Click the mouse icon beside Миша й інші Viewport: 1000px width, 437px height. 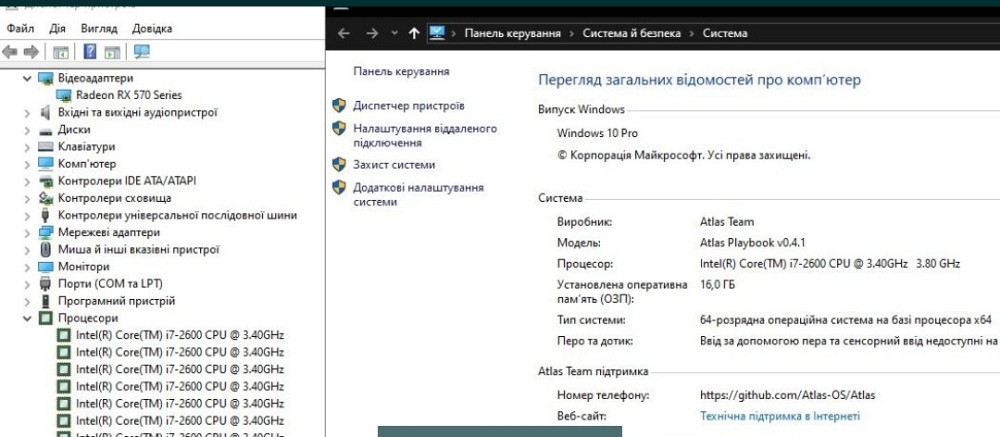point(45,249)
